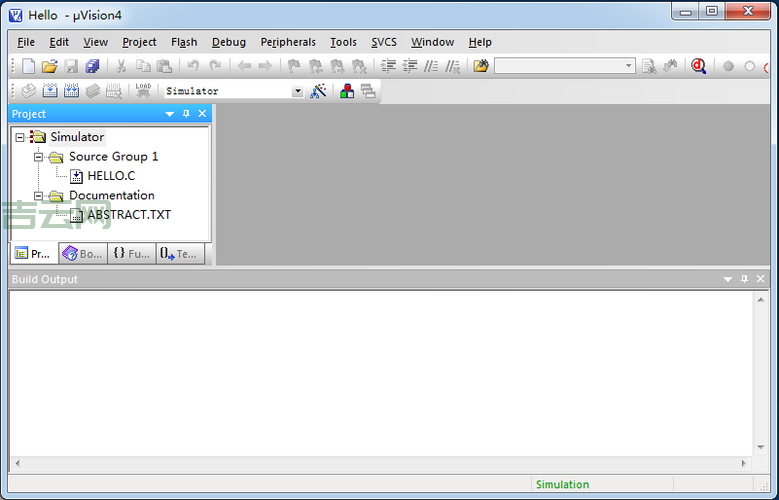
Task: Open Find in Files folder icon
Action: 481,66
